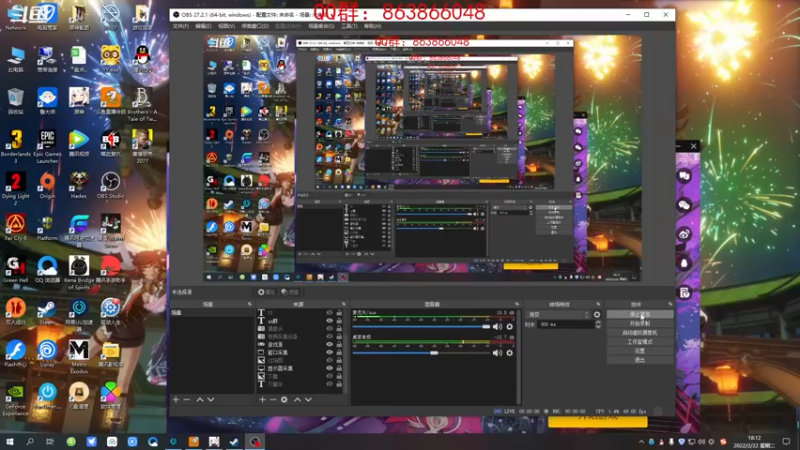
Task: Click the 设置 button in controls
Action: pos(640,351)
